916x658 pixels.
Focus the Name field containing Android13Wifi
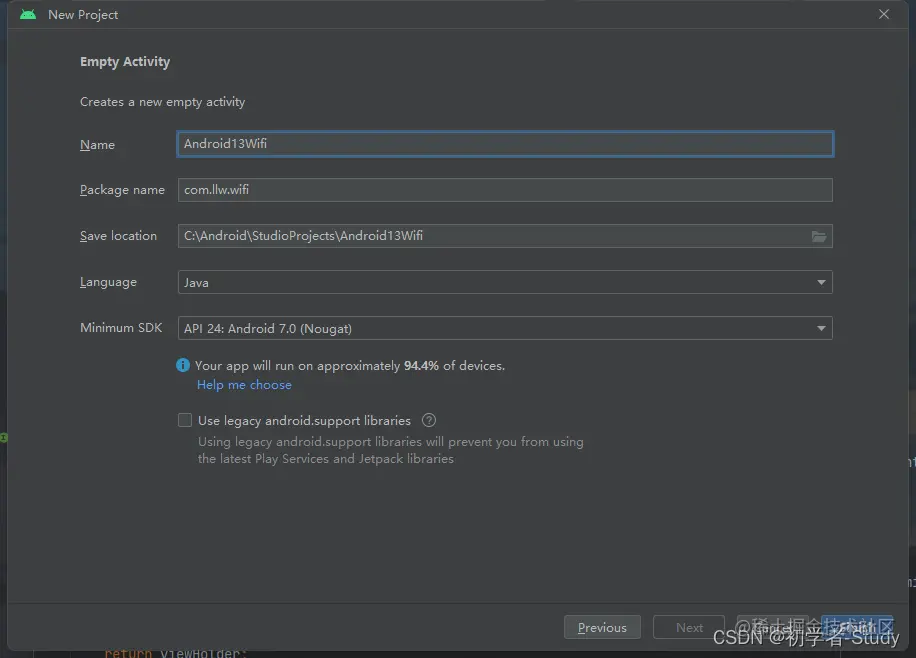pos(505,144)
